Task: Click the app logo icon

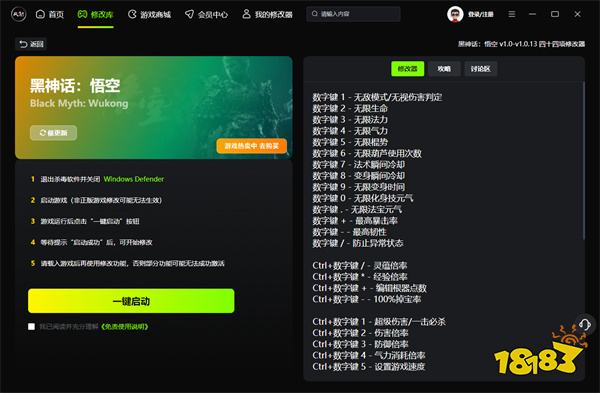Action: [x=18, y=15]
